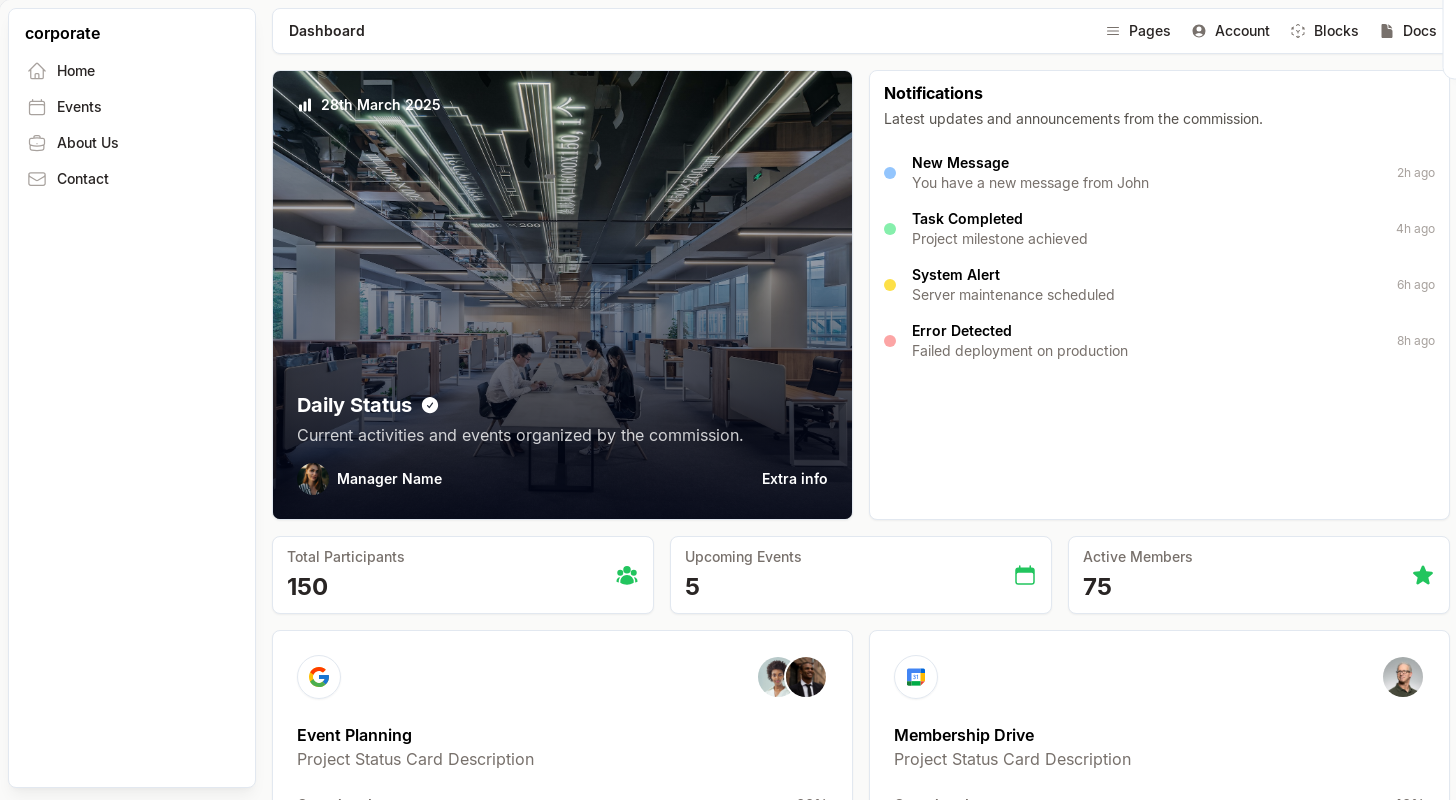Image resolution: width=1456 pixels, height=800 pixels.
Task: Open the Docs link in top bar
Action: (x=1408, y=31)
